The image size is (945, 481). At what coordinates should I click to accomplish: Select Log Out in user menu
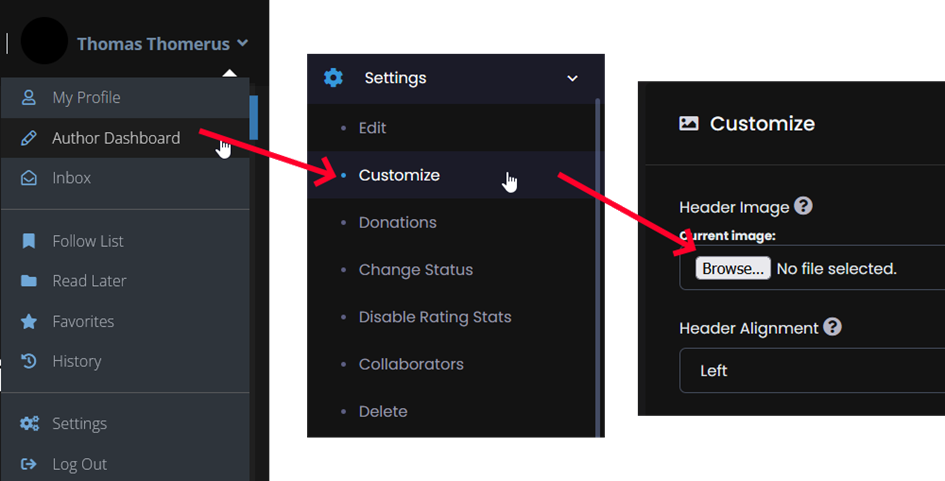tap(125, 464)
